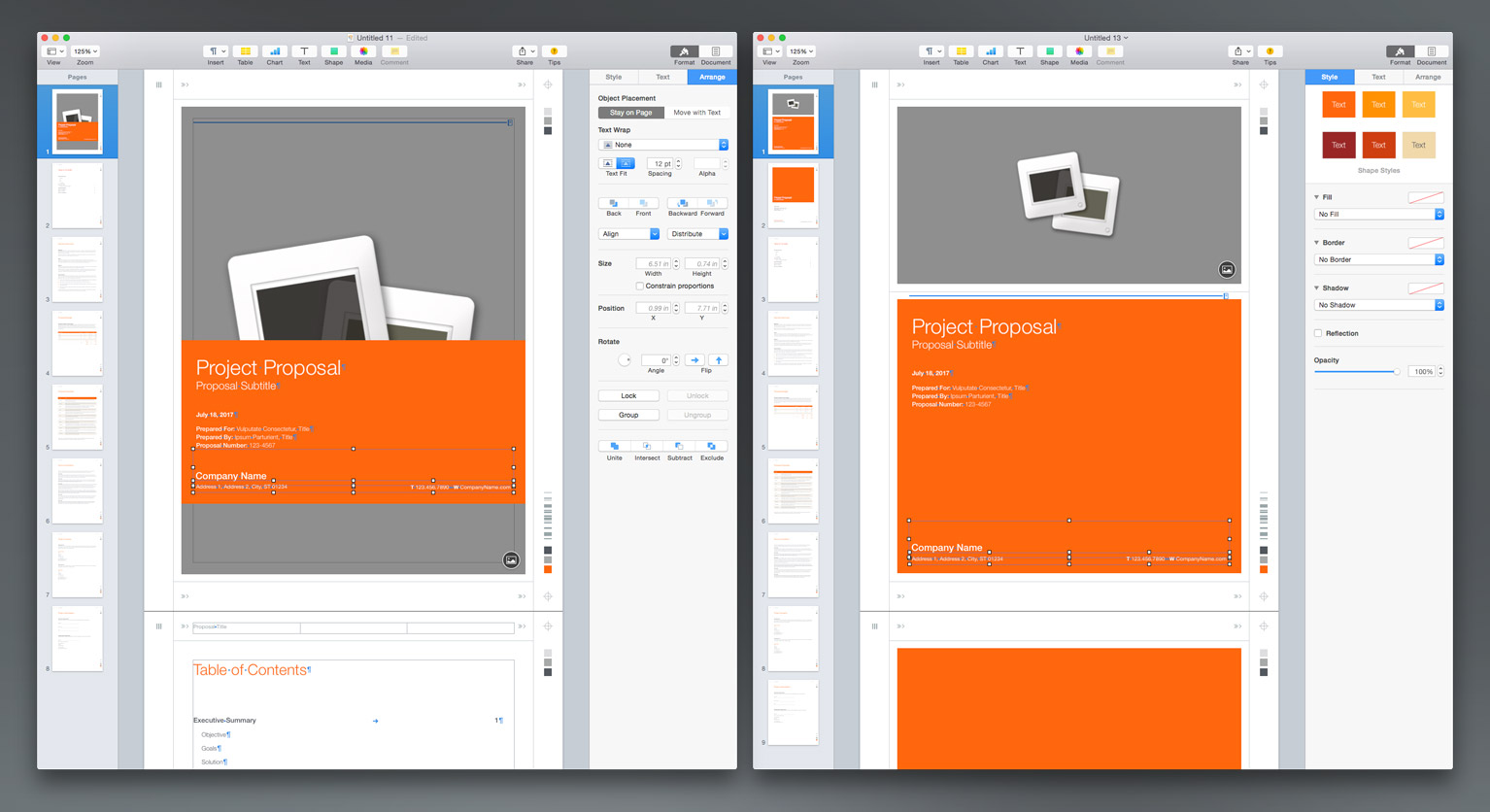Click the Subtract shapes icon
1490x812 pixels.
tap(679, 447)
